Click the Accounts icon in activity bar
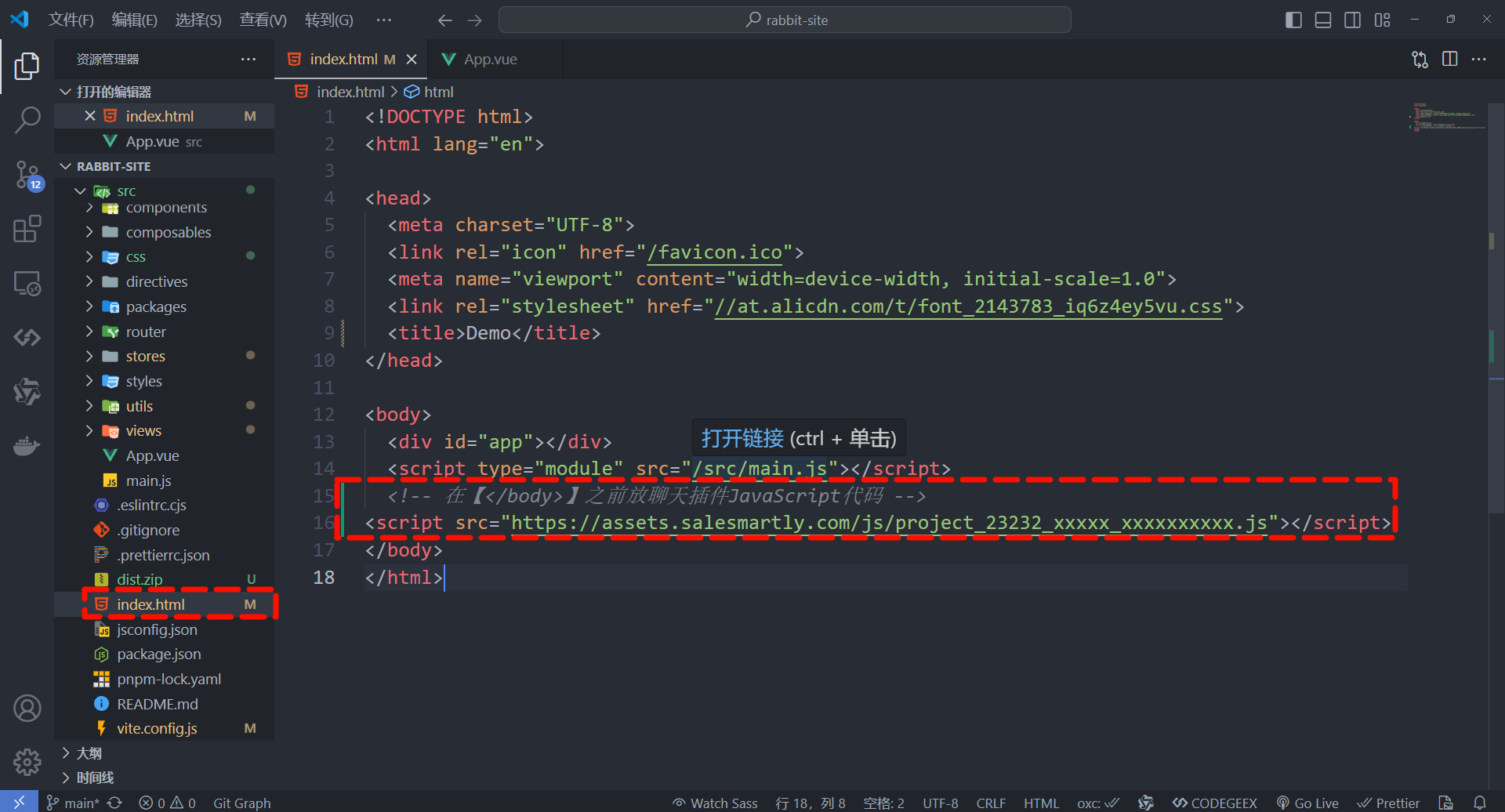The height and width of the screenshot is (812, 1505). (27, 709)
